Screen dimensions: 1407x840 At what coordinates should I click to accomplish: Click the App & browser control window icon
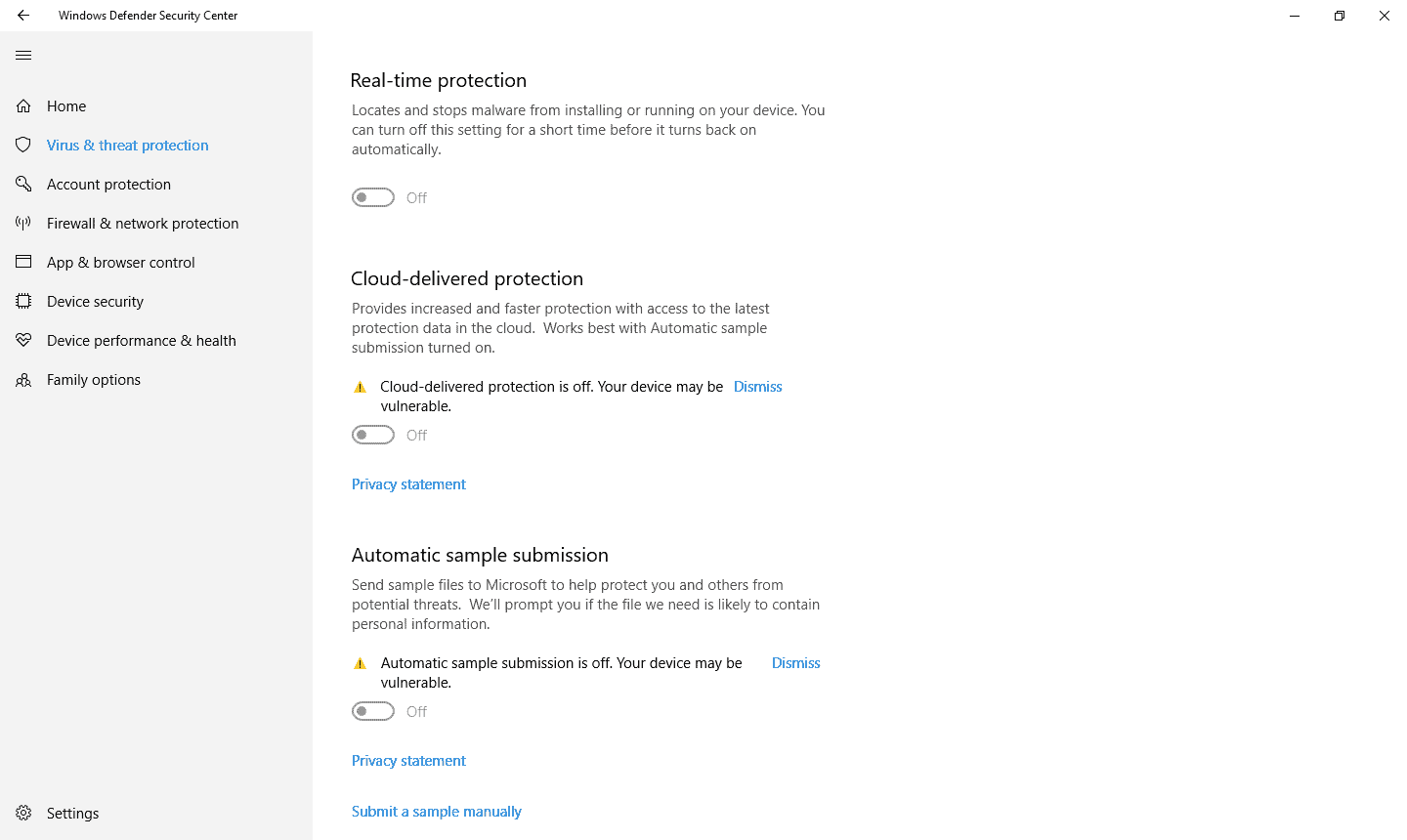[x=23, y=262]
